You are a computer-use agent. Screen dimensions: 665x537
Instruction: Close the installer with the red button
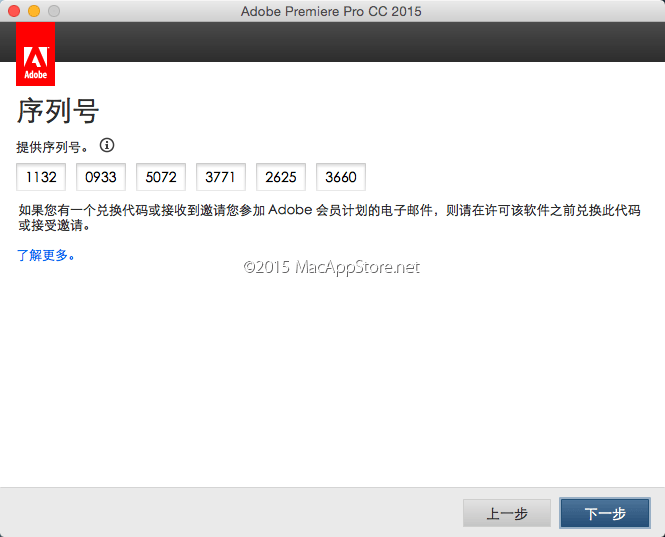click(14, 11)
